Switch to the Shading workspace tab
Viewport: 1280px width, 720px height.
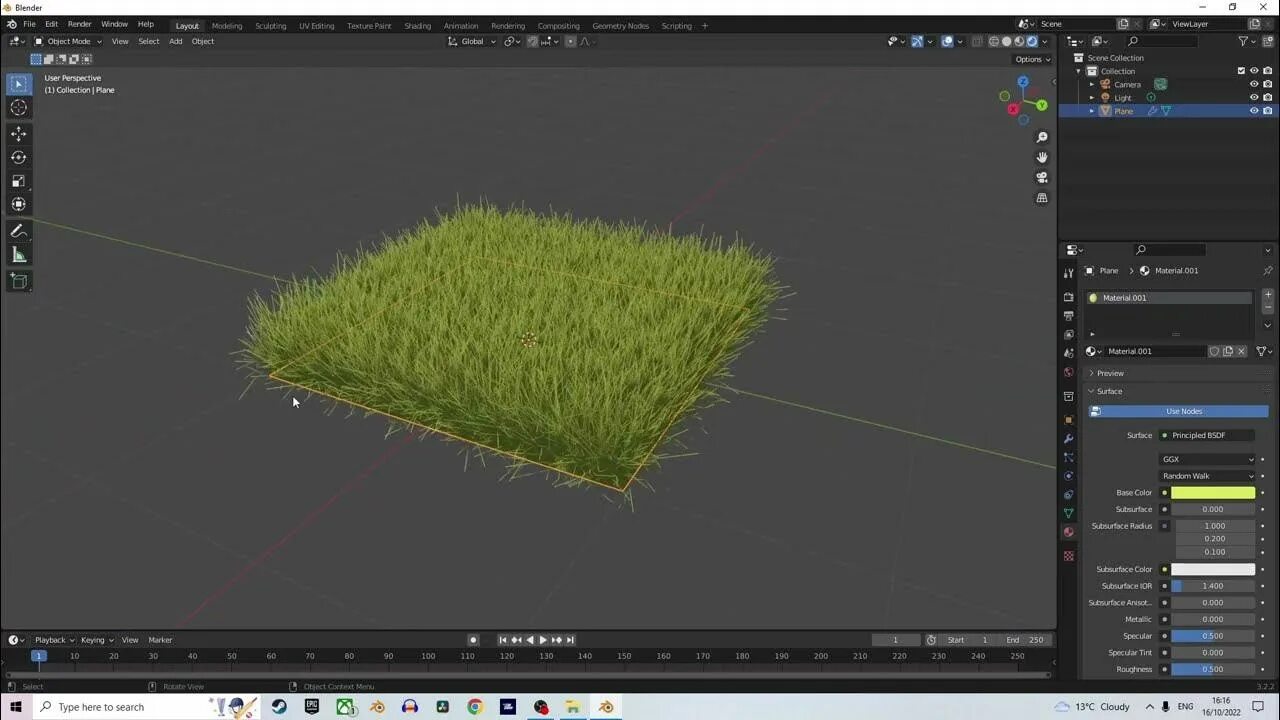point(417,25)
